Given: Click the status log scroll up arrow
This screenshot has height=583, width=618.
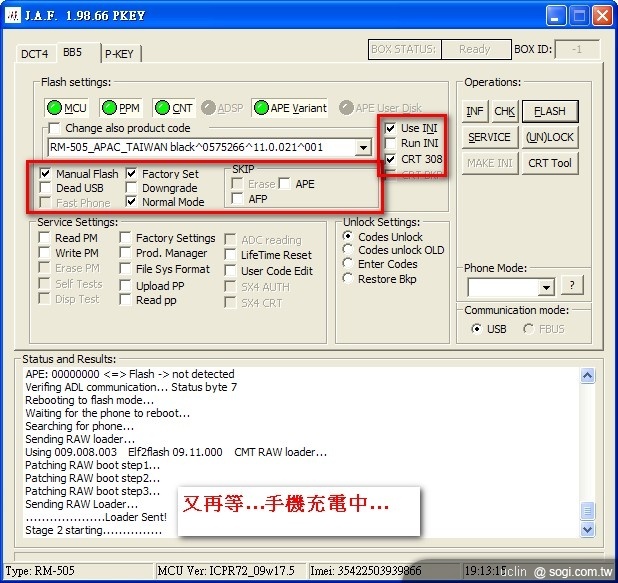Looking at the screenshot, I should [x=587, y=376].
